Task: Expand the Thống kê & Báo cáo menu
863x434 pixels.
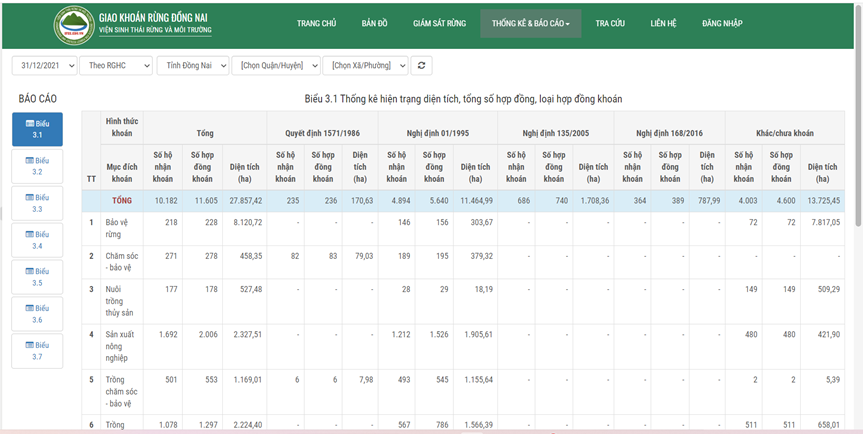Action: (x=531, y=24)
